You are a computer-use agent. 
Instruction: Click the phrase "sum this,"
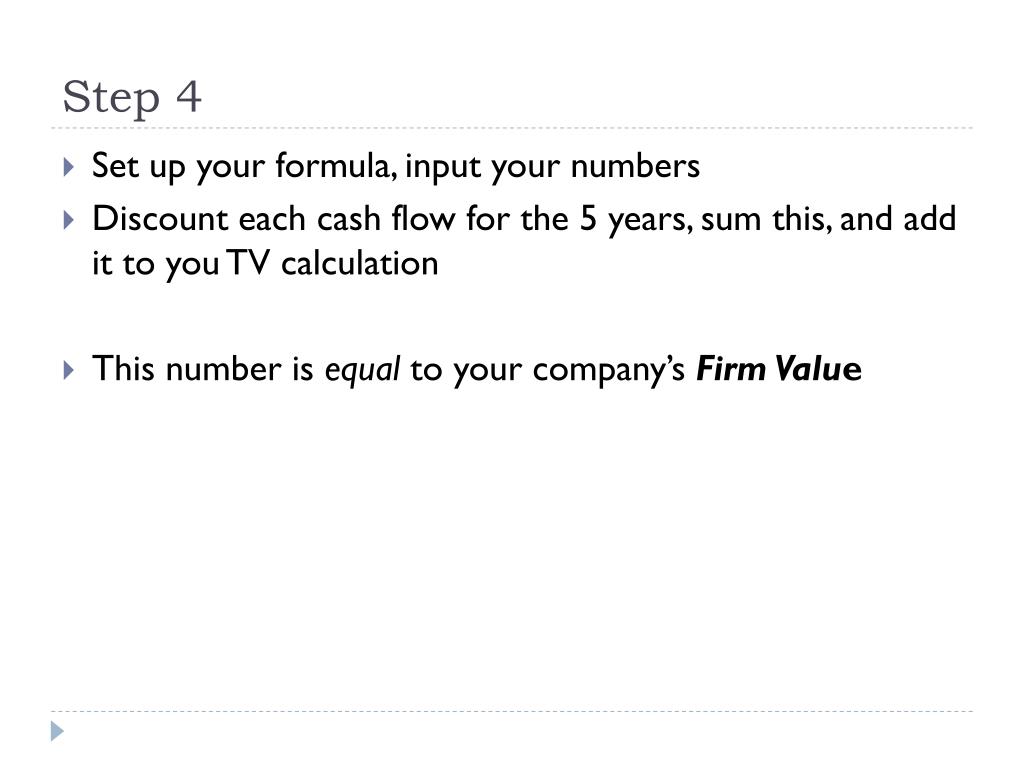coord(766,219)
